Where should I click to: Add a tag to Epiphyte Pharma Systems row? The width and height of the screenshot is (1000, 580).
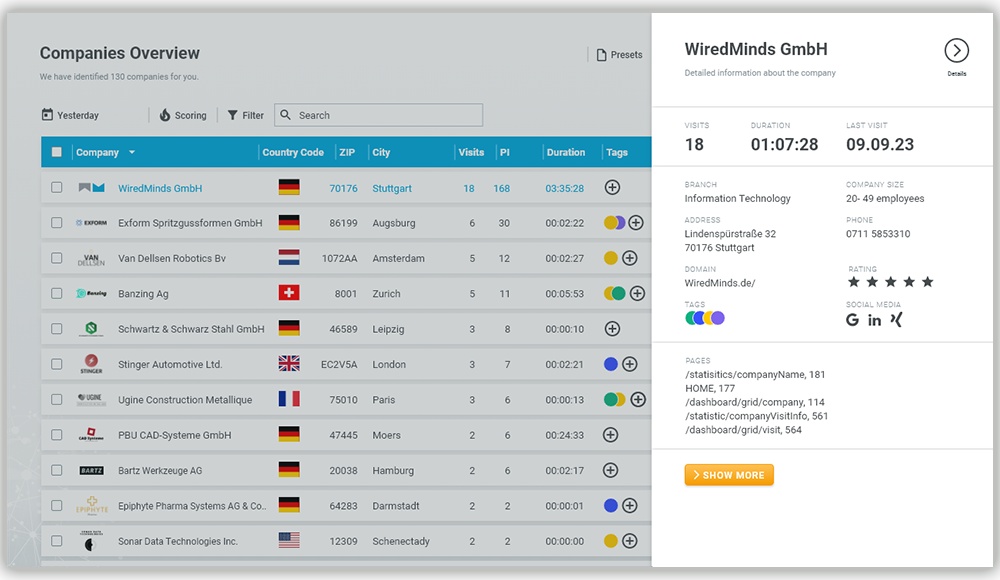(629, 505)
